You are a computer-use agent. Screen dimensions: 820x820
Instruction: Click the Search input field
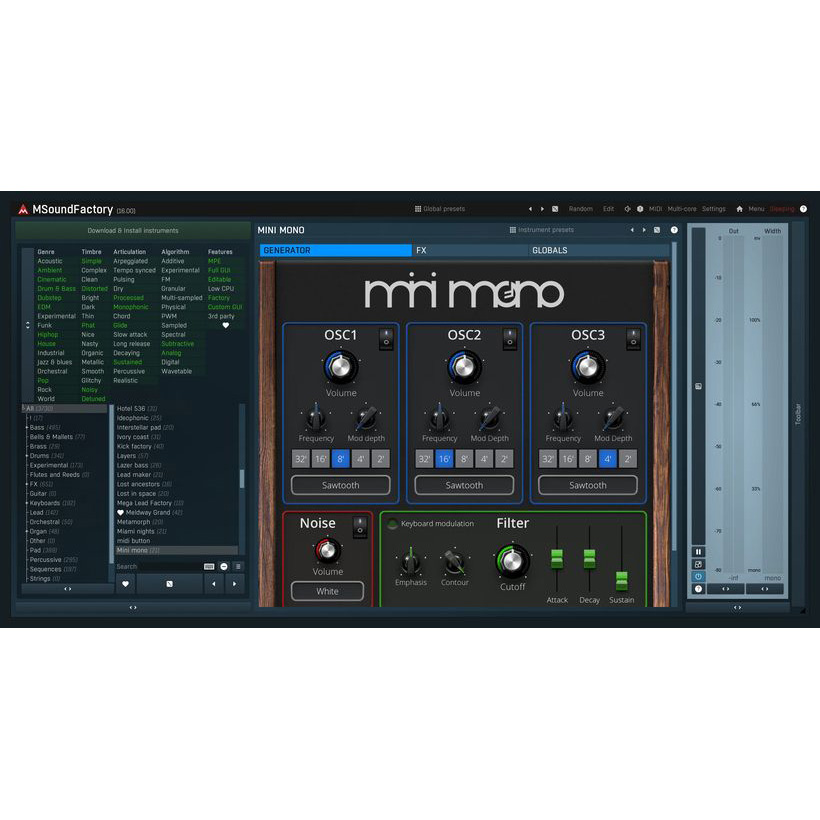coord(158,566)
